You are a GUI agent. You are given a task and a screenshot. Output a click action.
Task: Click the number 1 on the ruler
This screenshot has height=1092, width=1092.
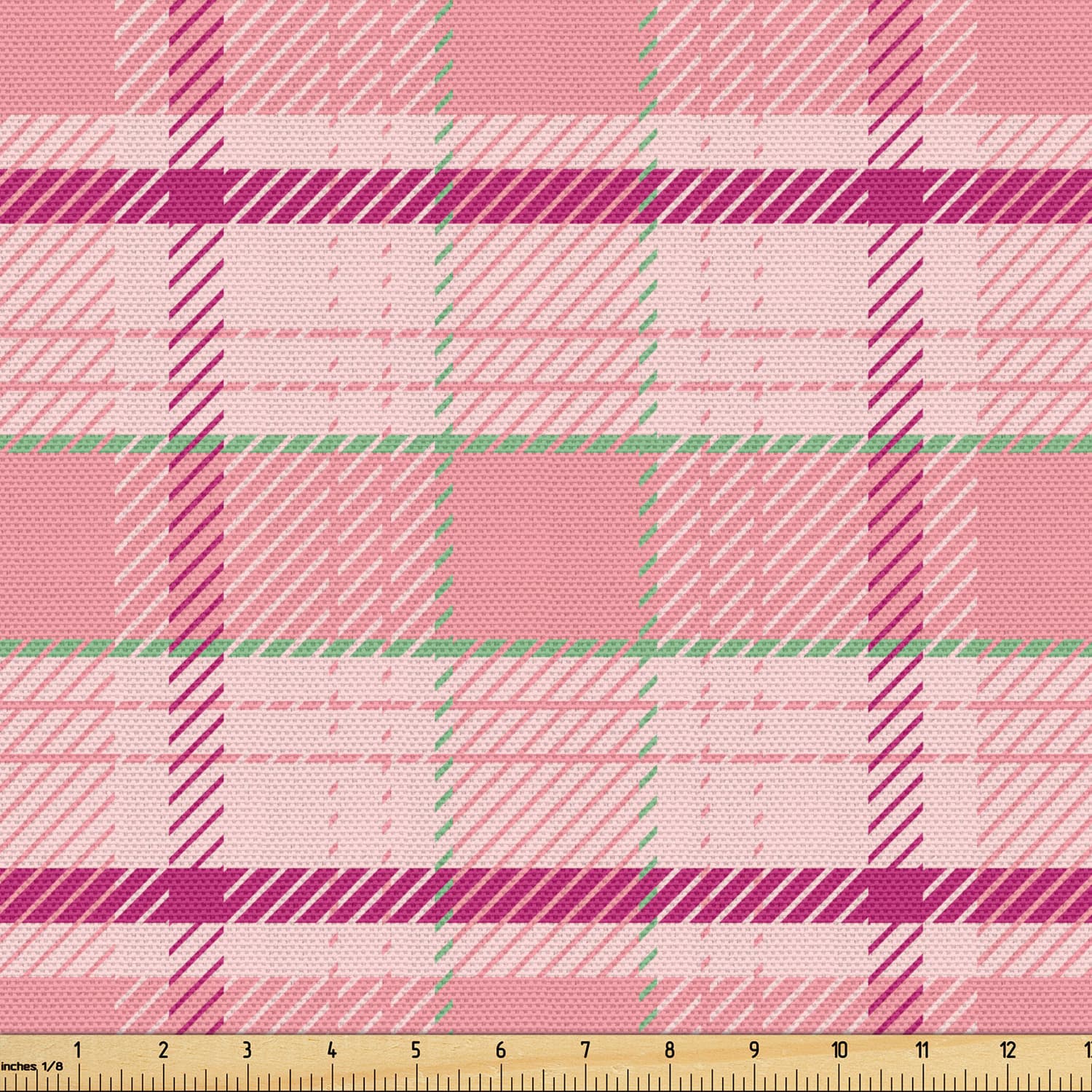click(78, 1049)
